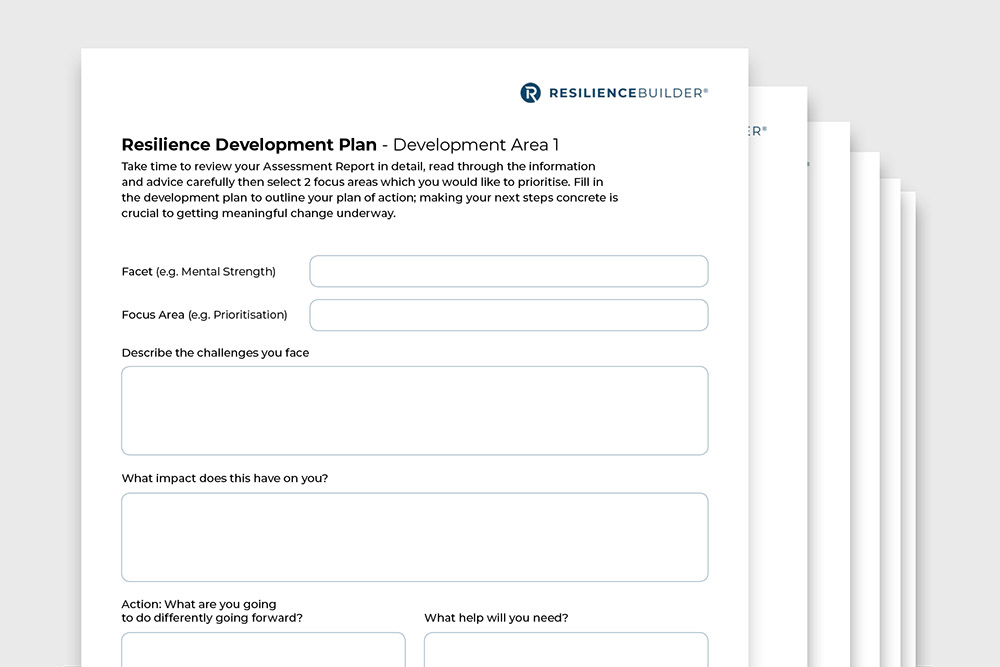
Task: Select the Resilience Development Plan bold heading
Action: pyautogui.click(x=249, y=145)
